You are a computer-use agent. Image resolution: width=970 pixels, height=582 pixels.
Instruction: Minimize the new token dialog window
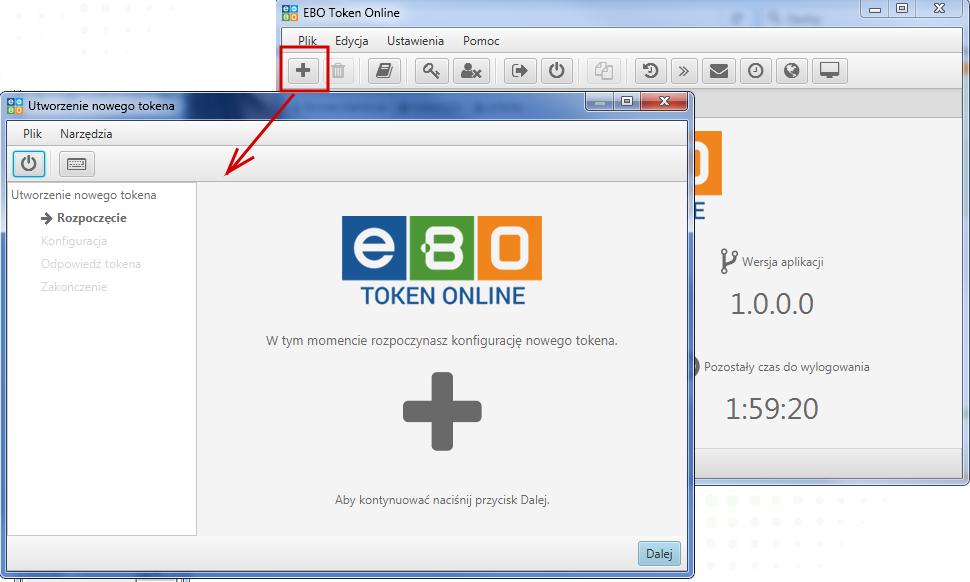click(x=599, y=101)
